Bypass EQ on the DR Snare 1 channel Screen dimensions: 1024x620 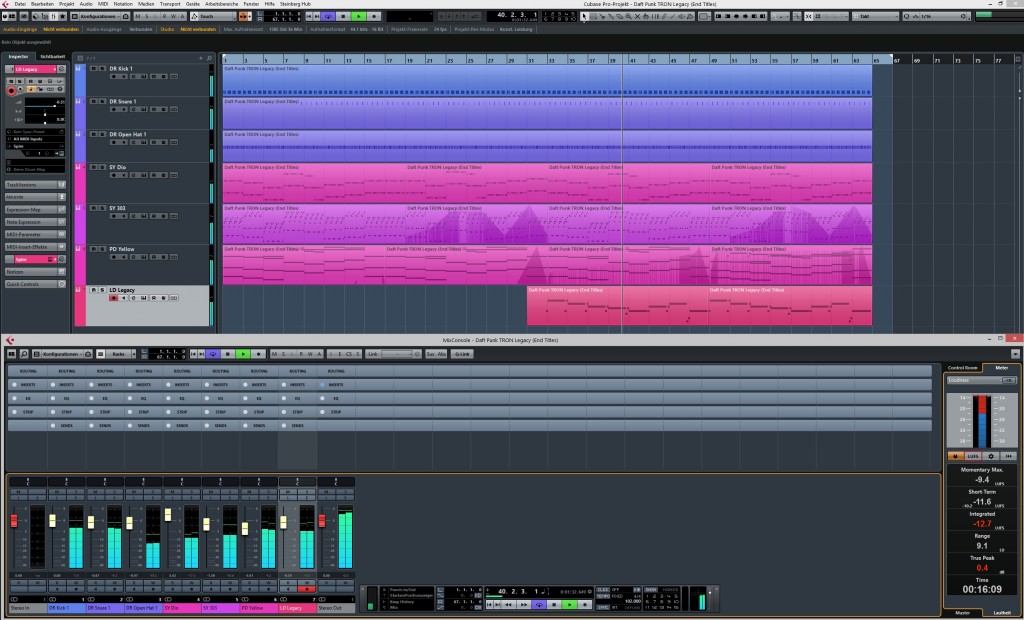coord(91,399)
